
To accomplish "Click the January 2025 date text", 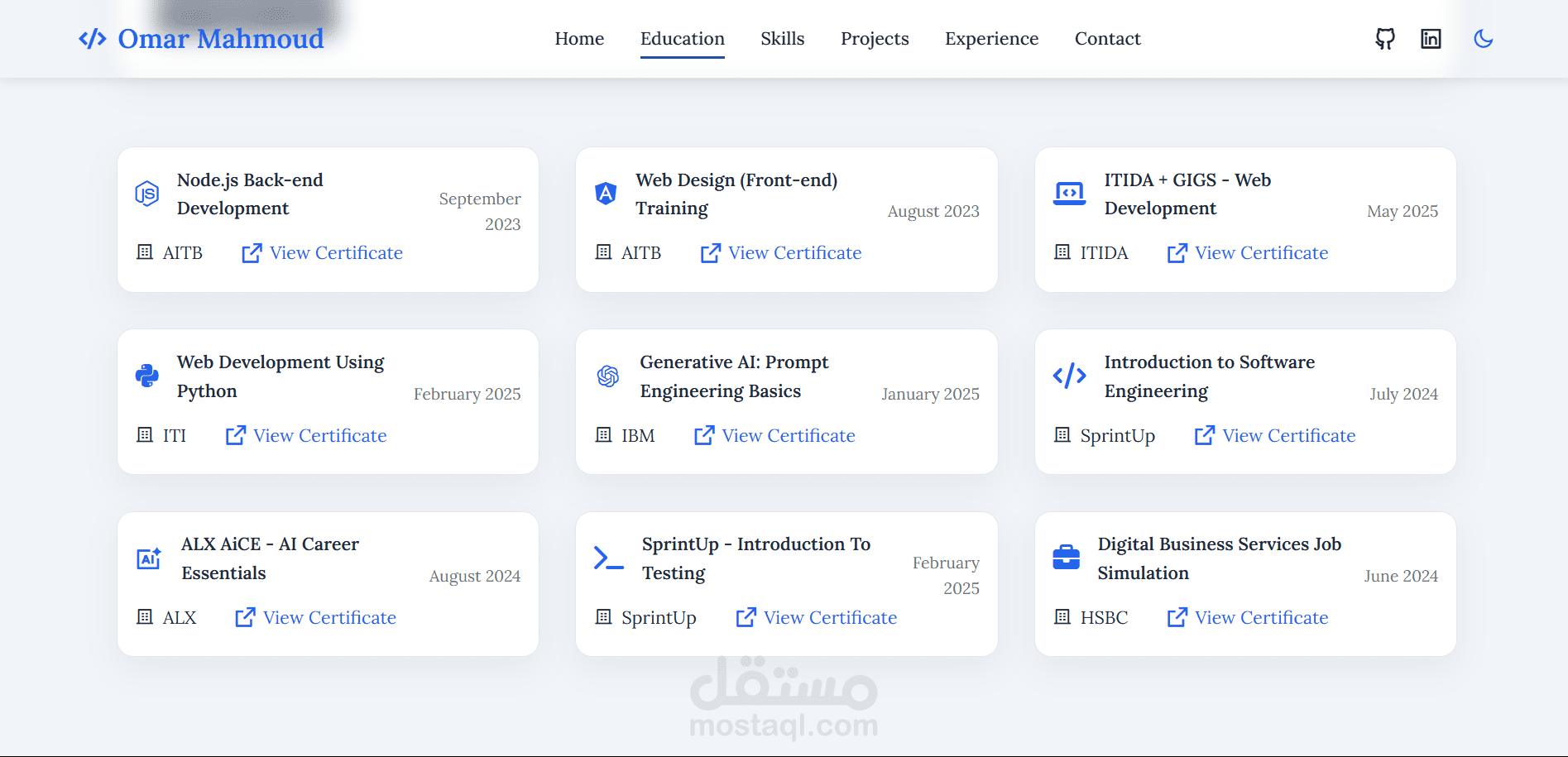I will coord(930,394).
